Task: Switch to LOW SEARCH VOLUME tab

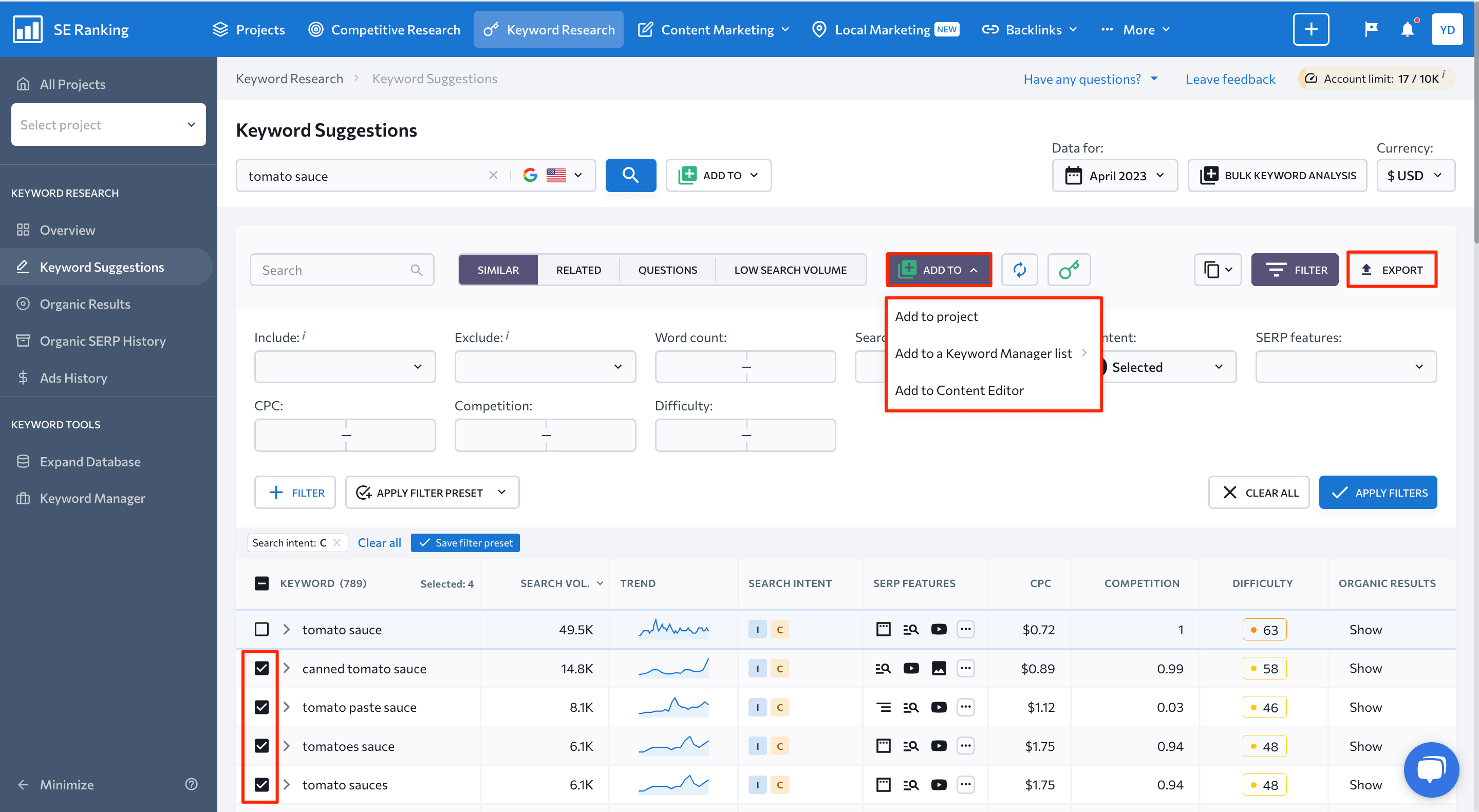Action: pos(790,270)
